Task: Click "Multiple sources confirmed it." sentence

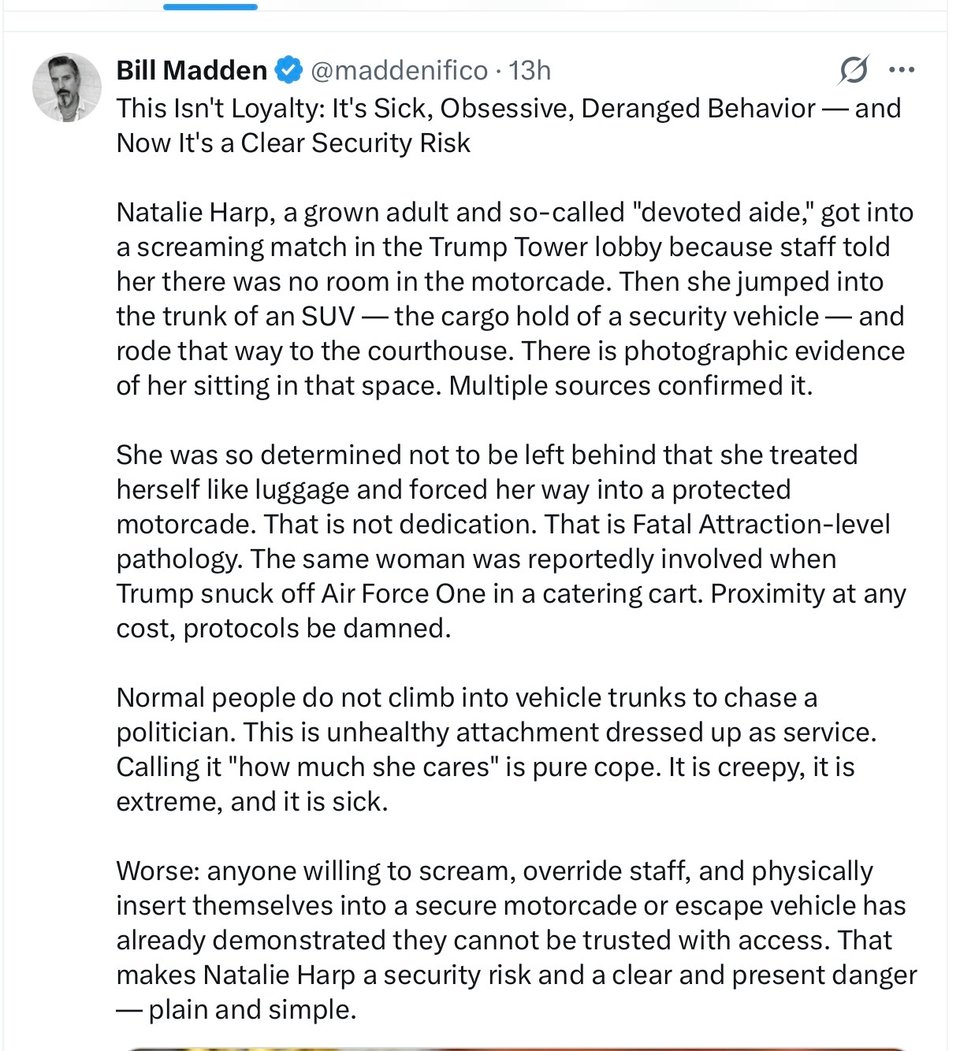Action: (631, 386)
